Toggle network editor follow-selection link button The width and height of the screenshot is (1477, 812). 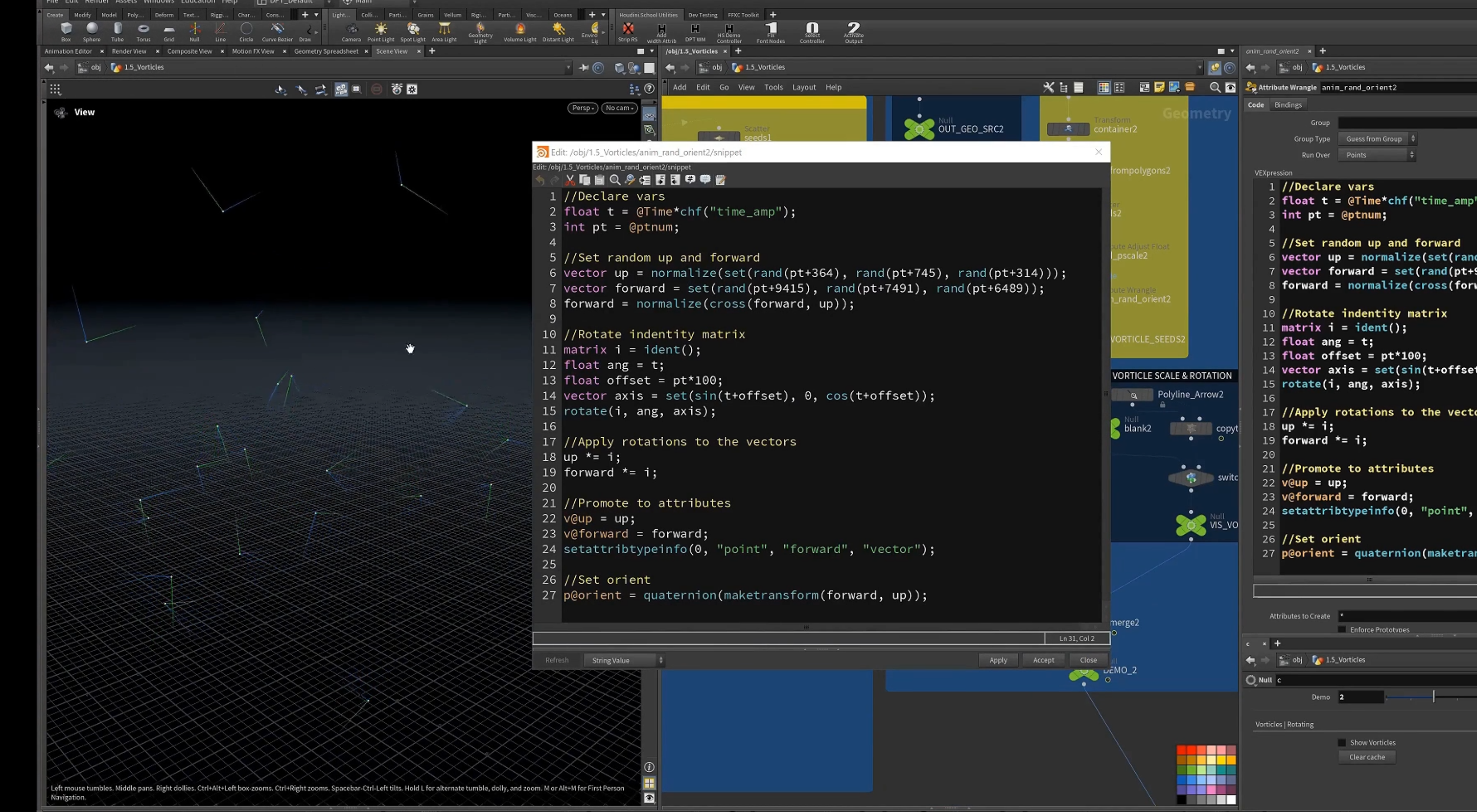(x=1229, y=67)
